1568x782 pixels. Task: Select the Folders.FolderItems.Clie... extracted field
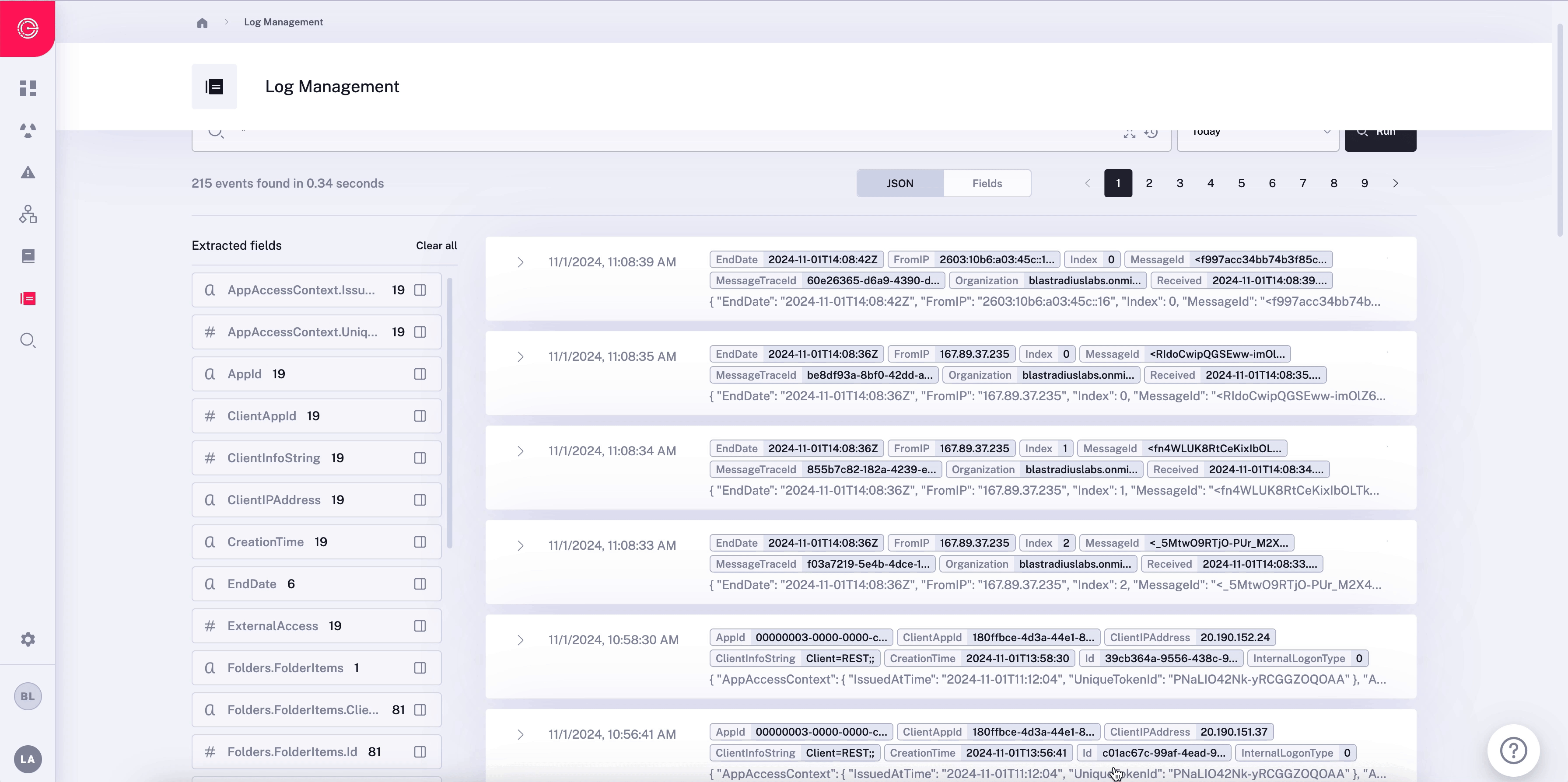(316, 709)
